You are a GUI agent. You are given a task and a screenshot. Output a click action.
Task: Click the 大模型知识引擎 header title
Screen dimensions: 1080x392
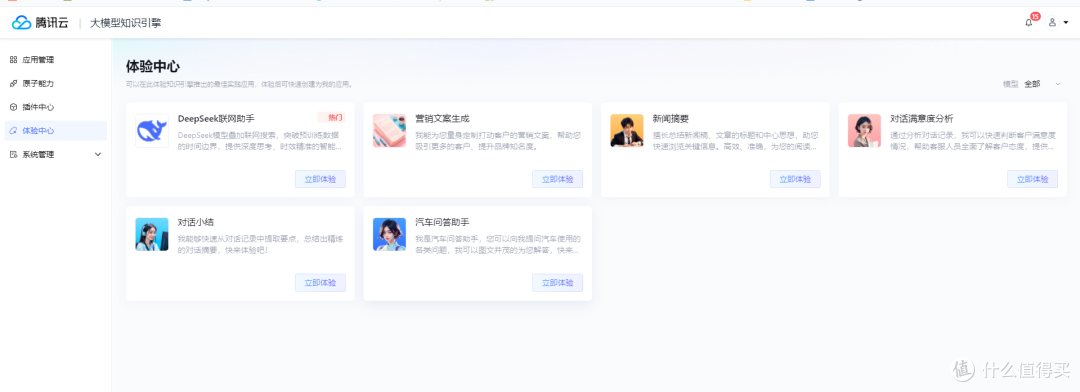125,23
